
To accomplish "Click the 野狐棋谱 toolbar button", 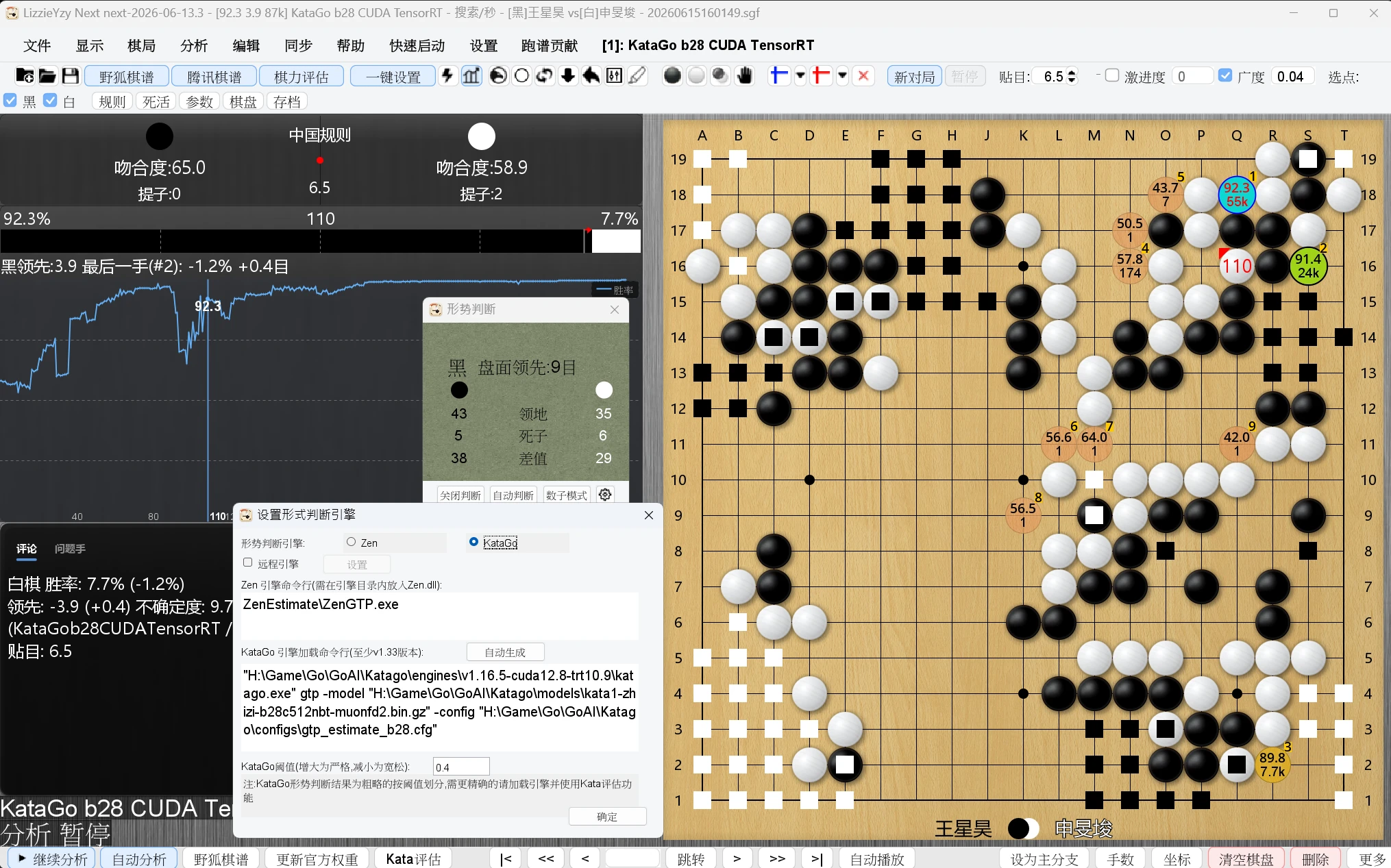I will tap(126, 77).
